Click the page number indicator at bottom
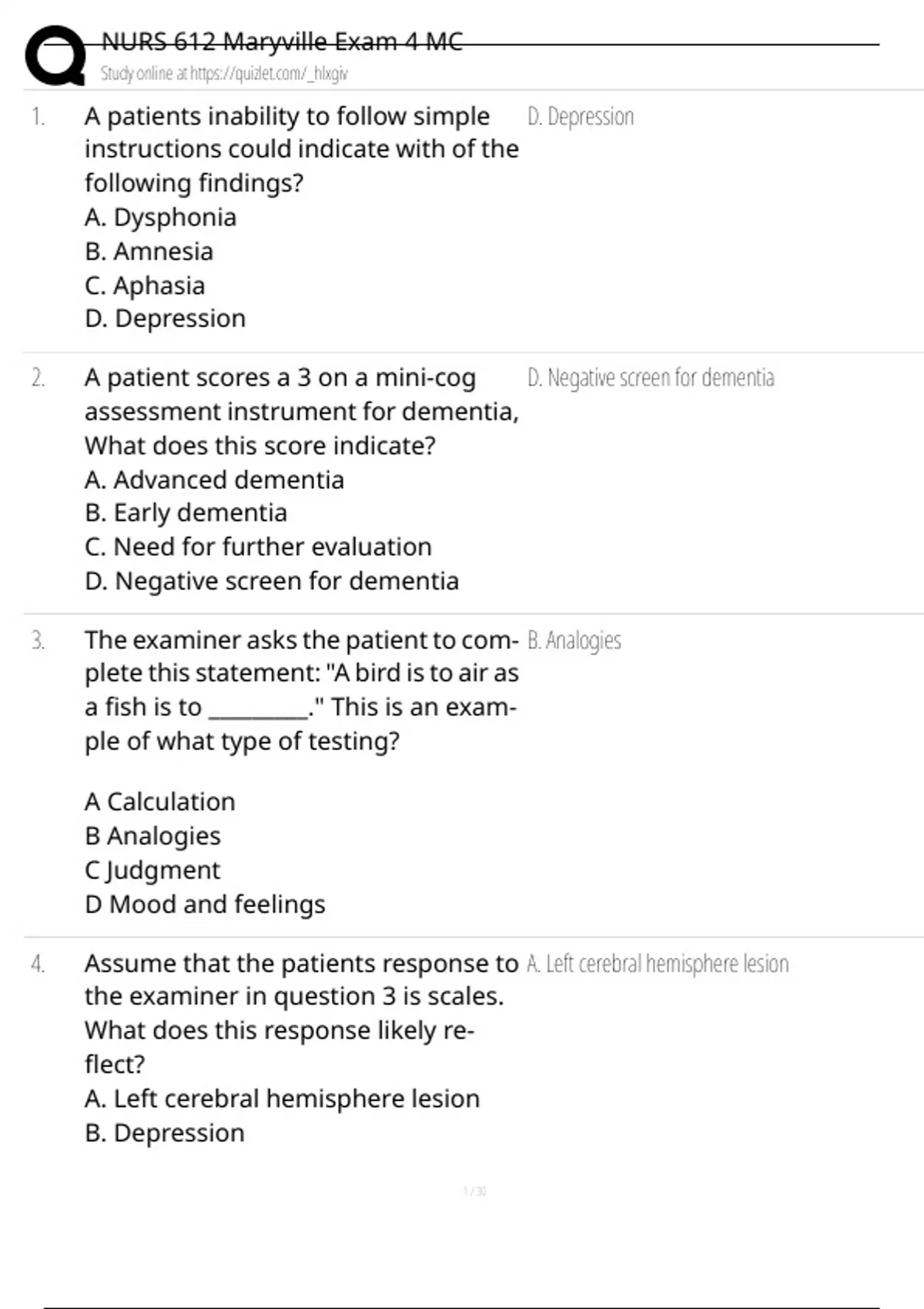This screenshot has width=924, height=1309. [x=474, y=1191]
